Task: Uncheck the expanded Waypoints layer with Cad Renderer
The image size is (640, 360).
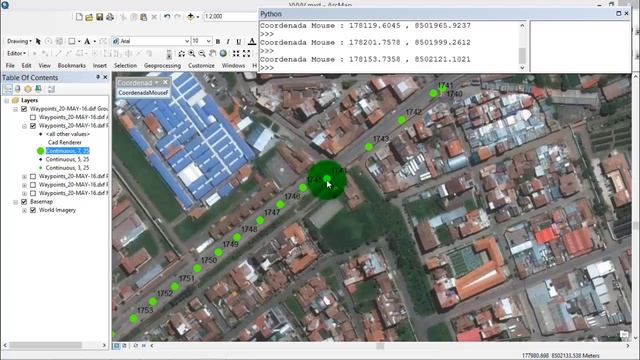Action: tap(33, 126)
